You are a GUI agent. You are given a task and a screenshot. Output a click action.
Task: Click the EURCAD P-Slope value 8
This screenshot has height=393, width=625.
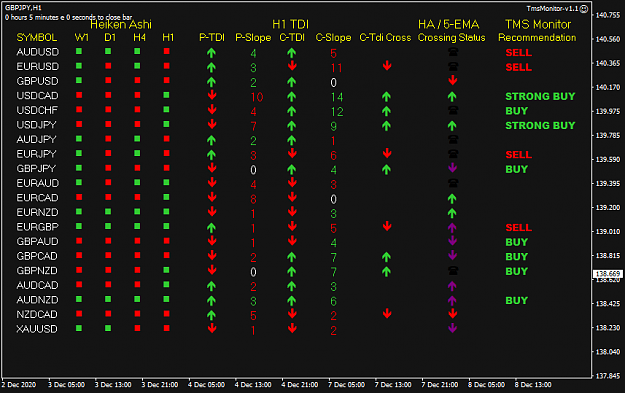pyautogui.click(x=253, y=199)
